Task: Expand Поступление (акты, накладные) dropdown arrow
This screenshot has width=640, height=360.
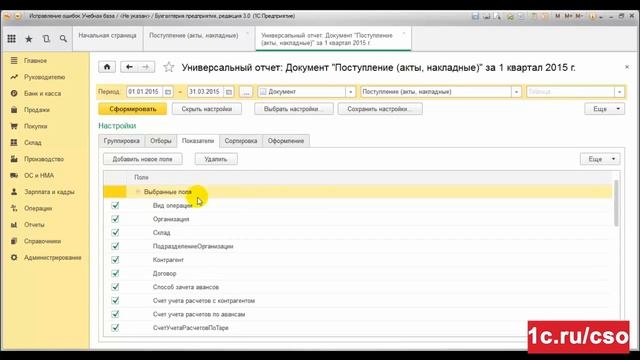Action: 516,92
